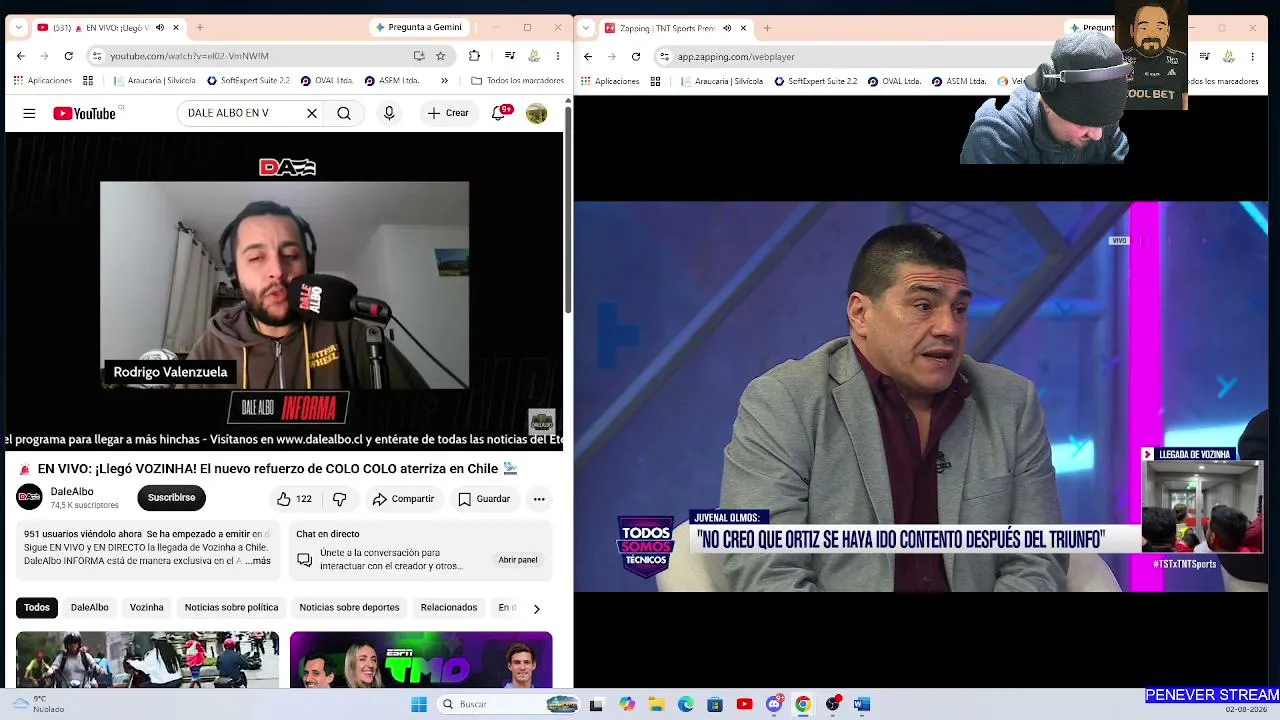Open the Crear menu on YouTube
Viewport: 1280px width, 720px height.
[x=447, y=114]
